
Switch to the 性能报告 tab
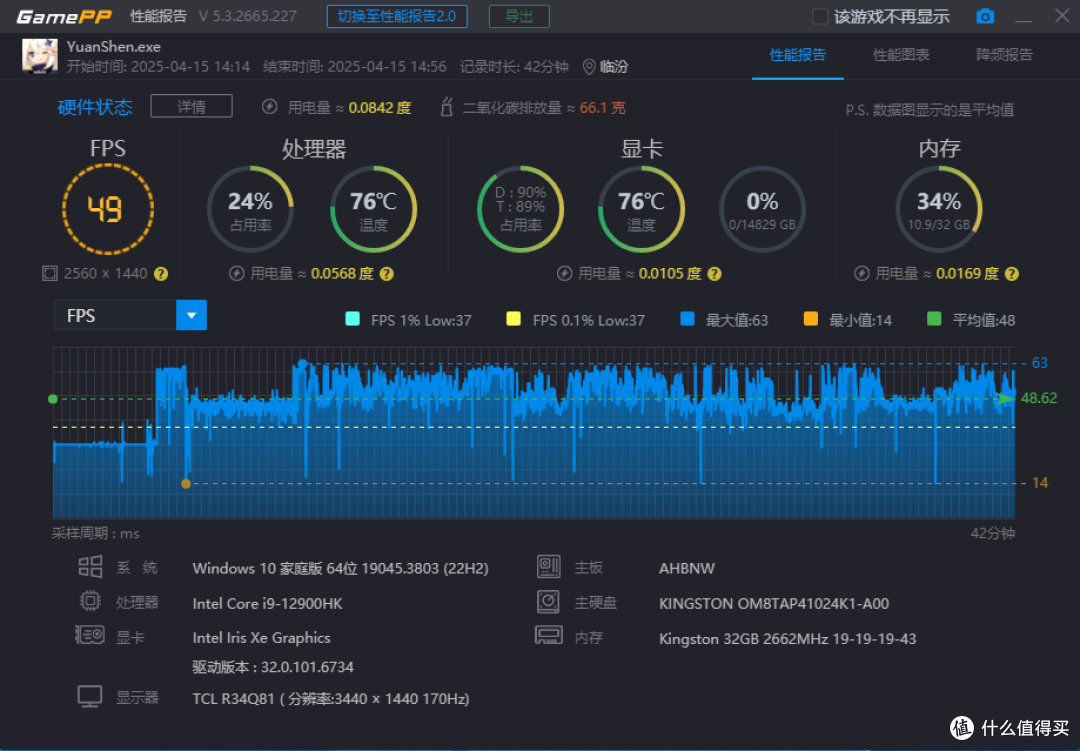point(798,55)
